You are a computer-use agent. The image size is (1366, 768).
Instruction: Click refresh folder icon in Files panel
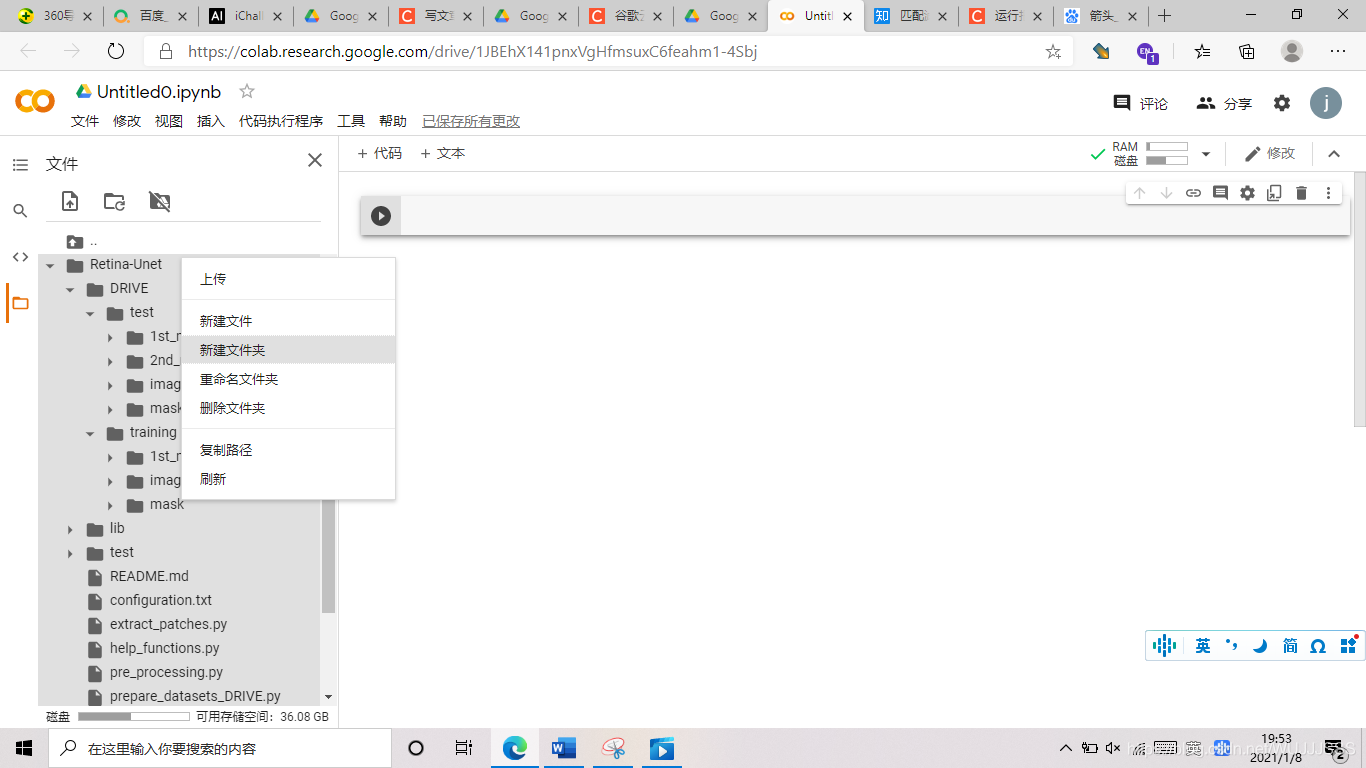[115, 201]
